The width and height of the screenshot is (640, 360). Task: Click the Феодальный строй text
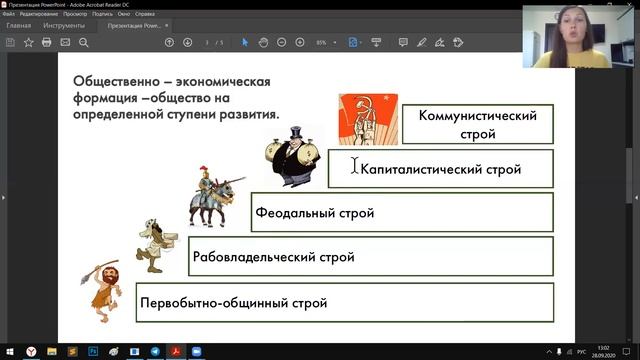[315, 213]
